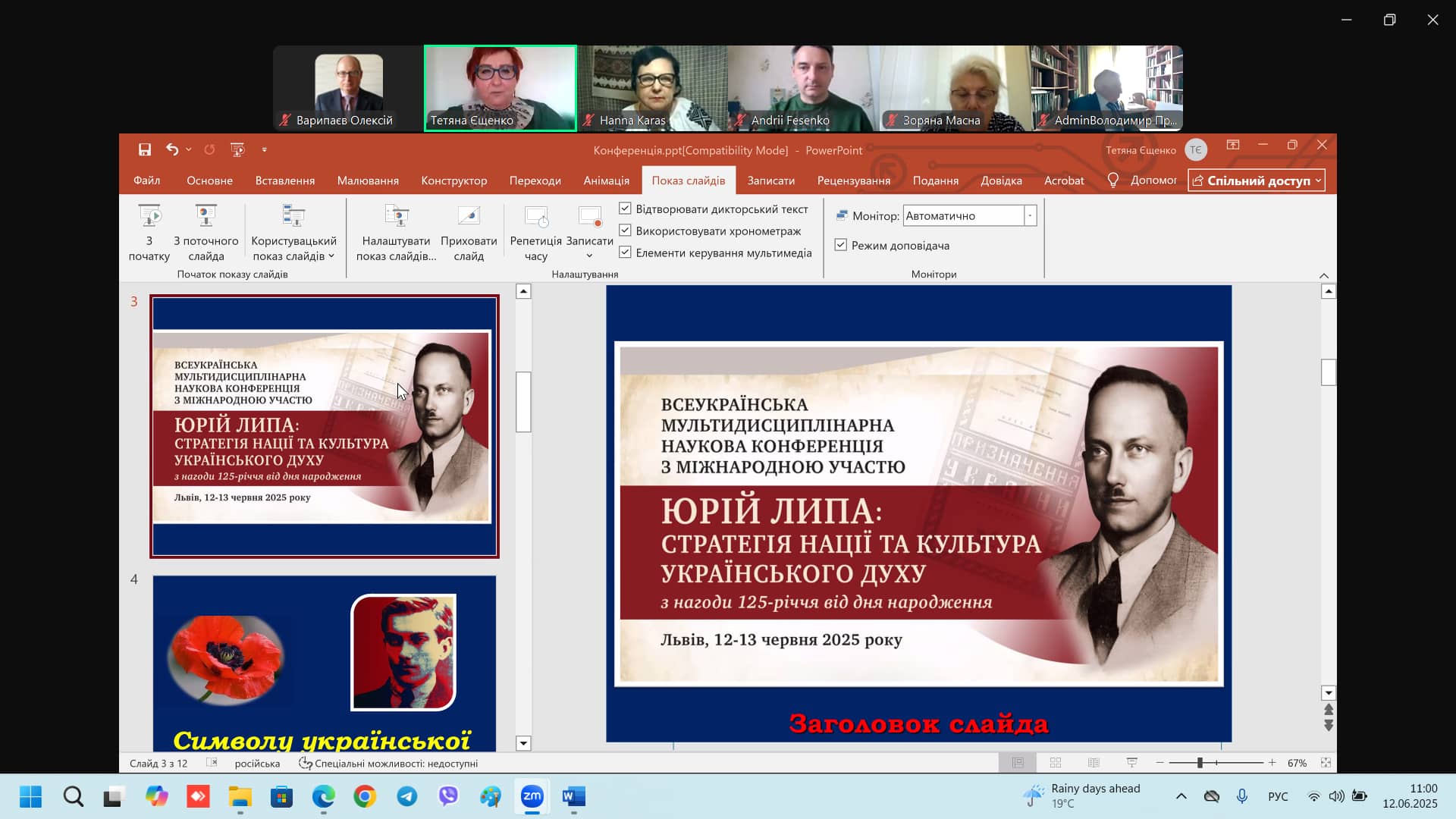The image size is (1456, 819).
Task: Jump to next slide double-arrow
Action: coord(1329,726)
